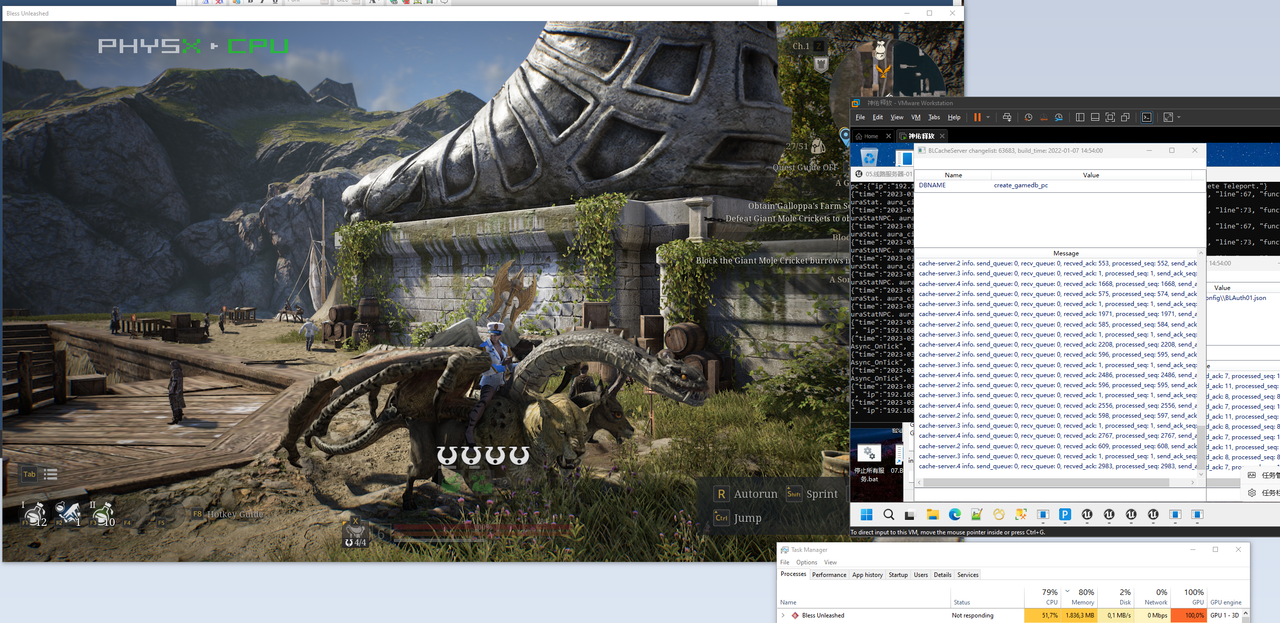1280x623 pixels.
Task: Switch to Task Manager App history tab
Action: [867, 575]
